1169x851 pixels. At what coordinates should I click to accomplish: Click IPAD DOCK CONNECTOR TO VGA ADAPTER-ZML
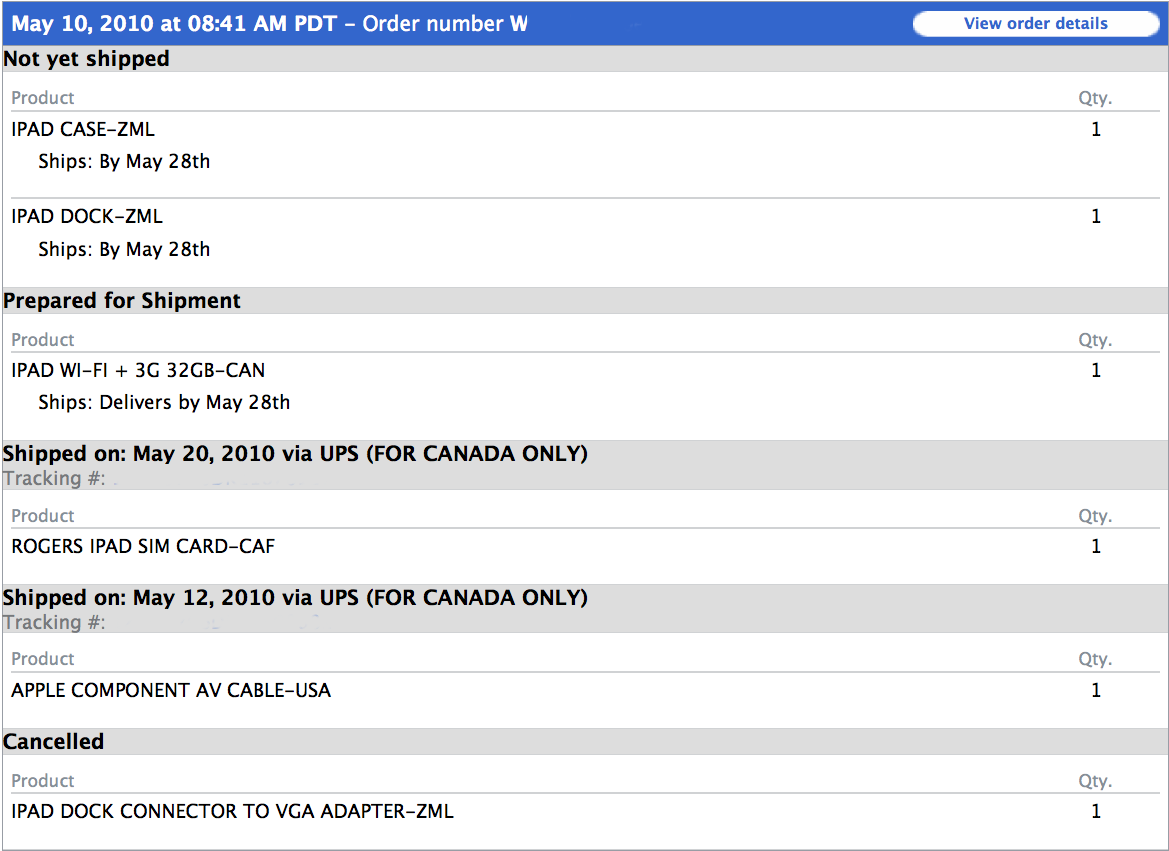coord(232,811)
